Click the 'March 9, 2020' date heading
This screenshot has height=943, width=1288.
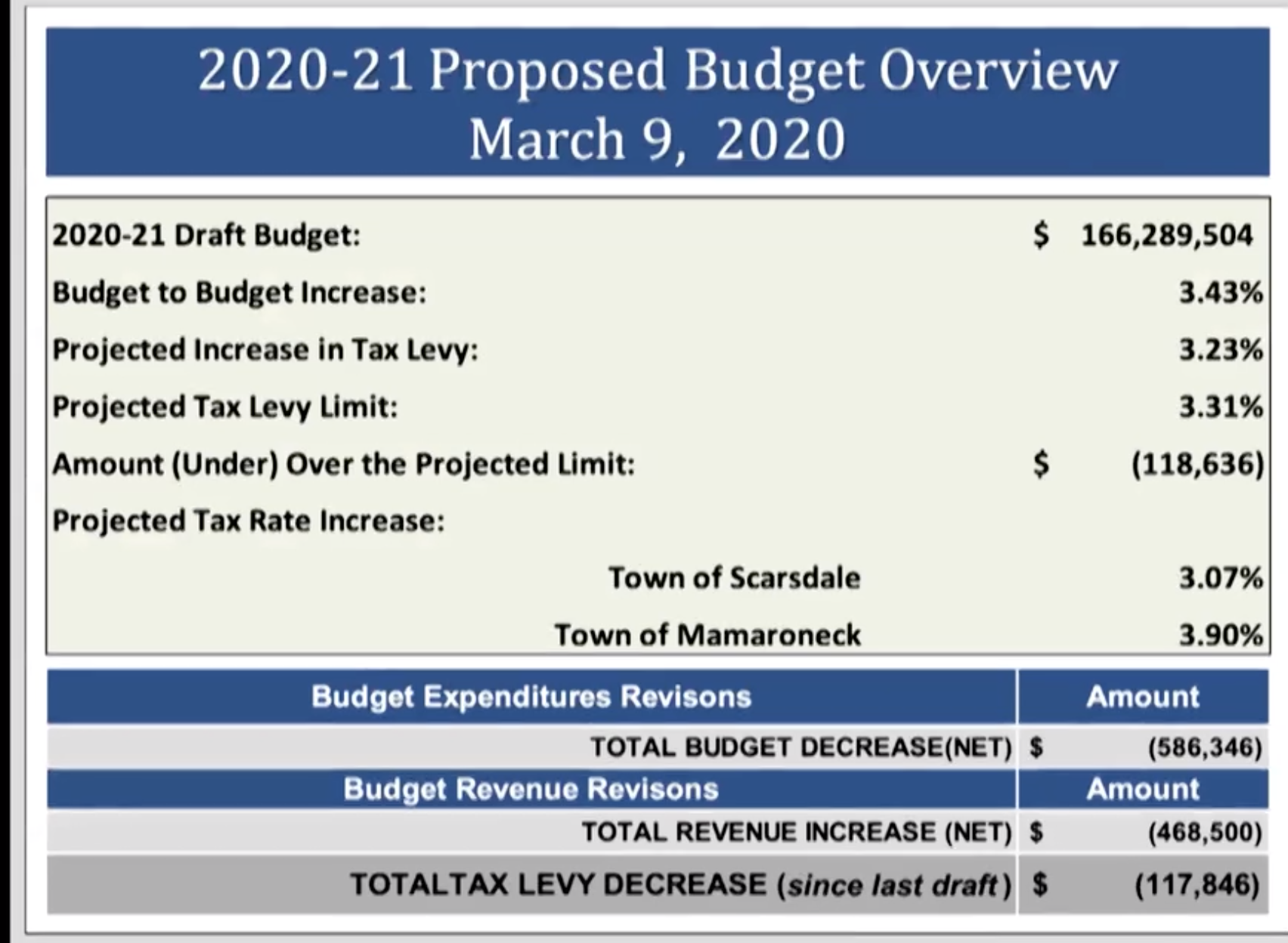pyautogui.click(x=658, y=139)
